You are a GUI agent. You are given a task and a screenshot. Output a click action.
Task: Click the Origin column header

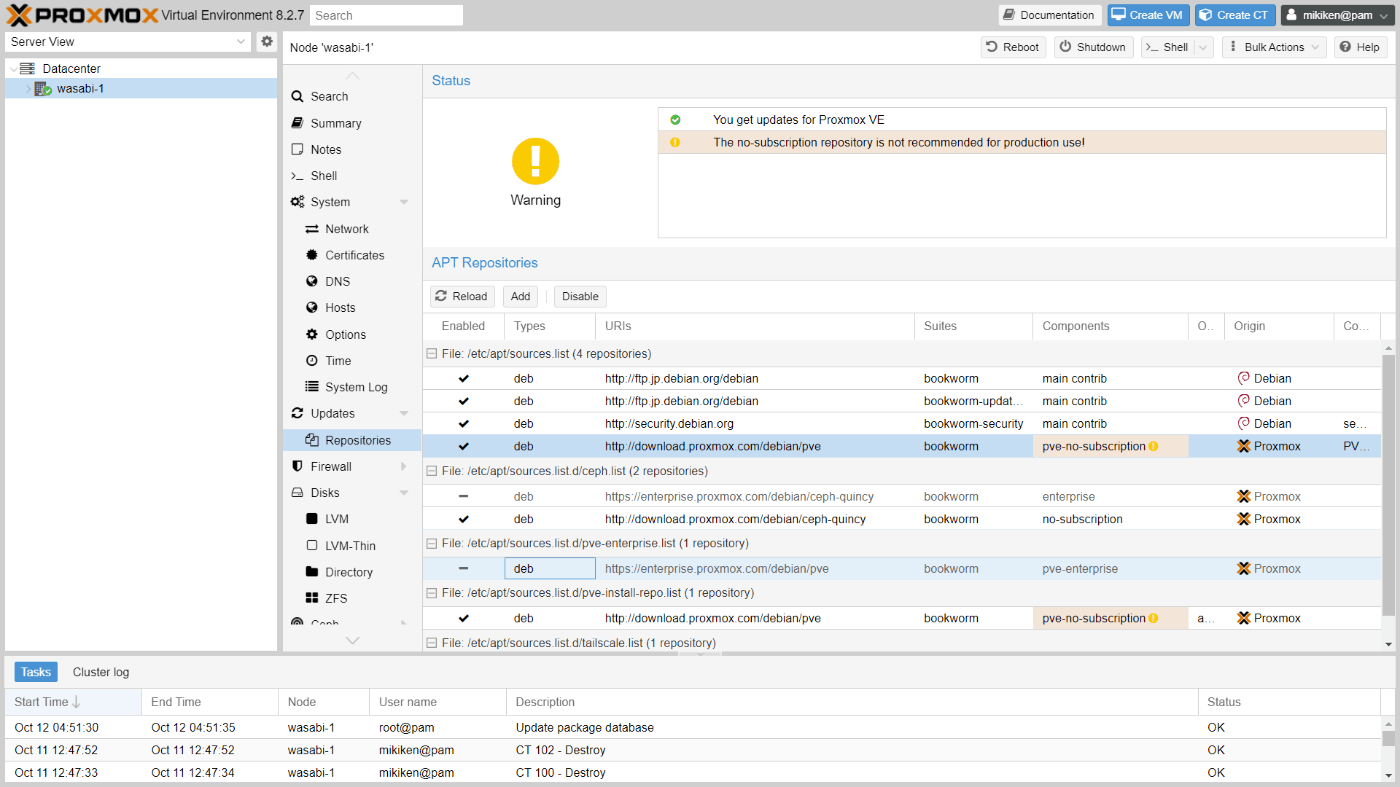tap(1279, 326)
